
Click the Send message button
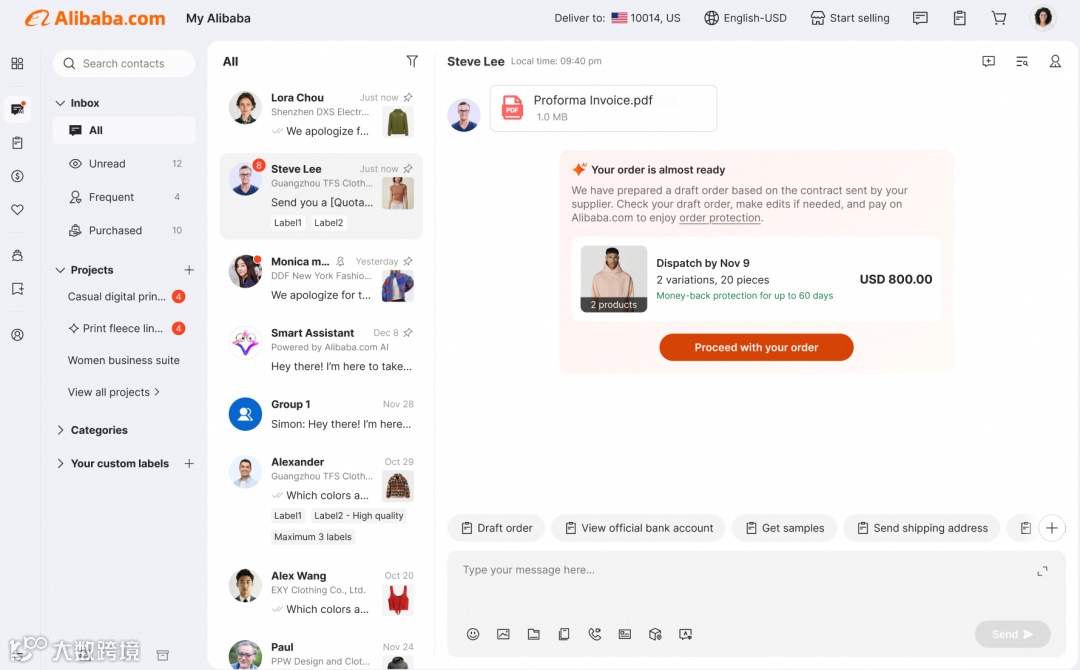tap(1012, 634)
